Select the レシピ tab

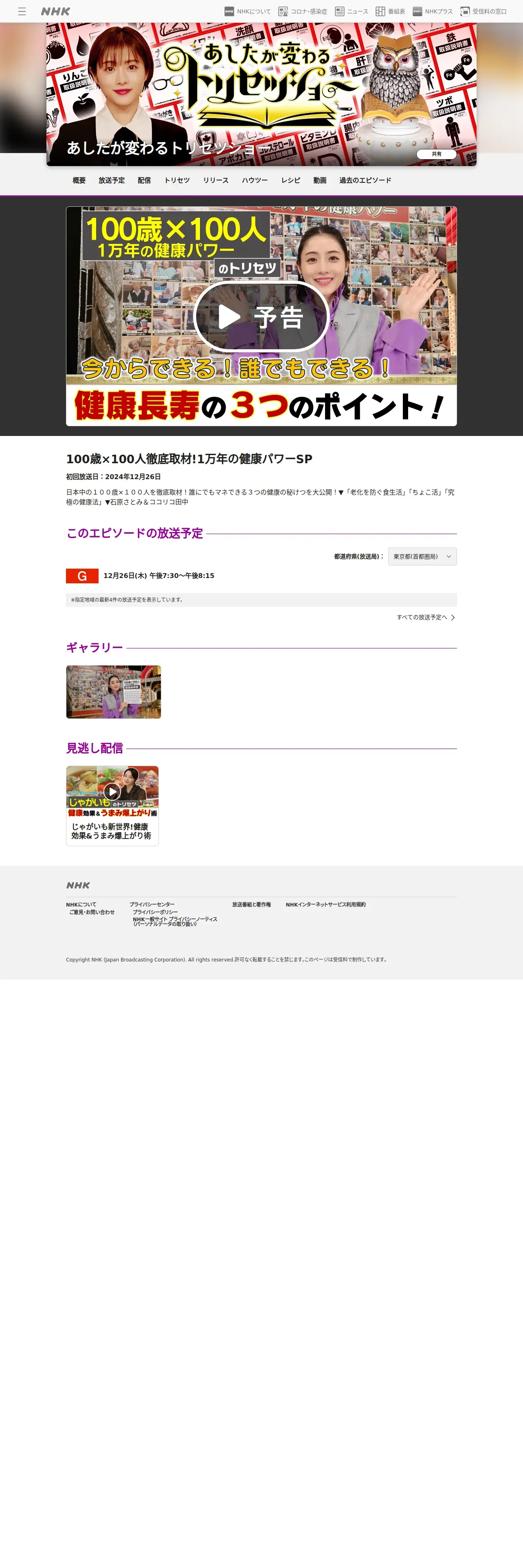pos(290,180)
